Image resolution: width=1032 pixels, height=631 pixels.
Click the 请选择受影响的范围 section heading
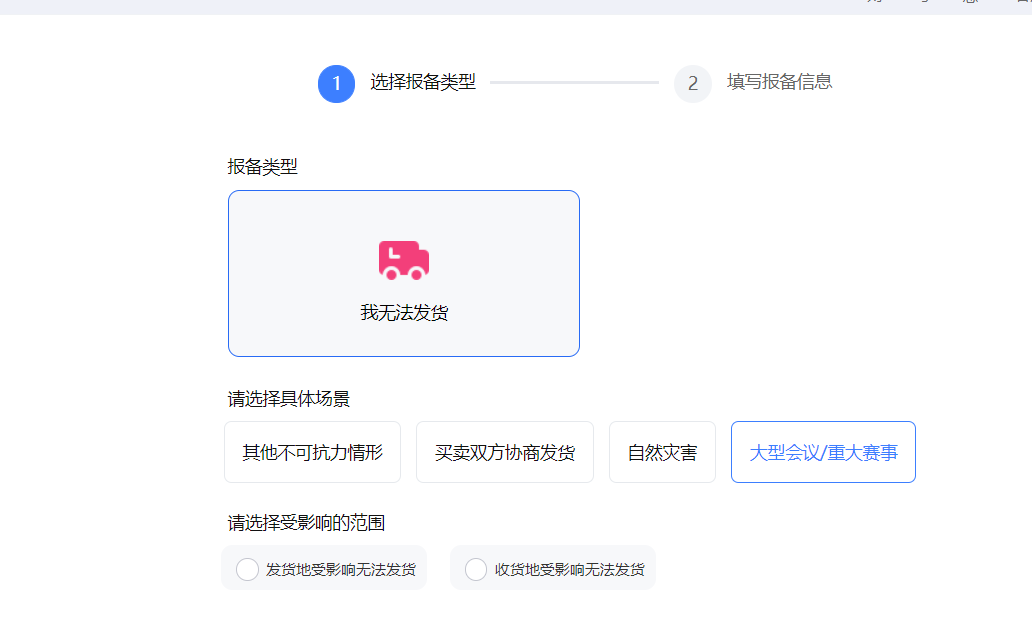pyautogui.click(x=306, y=522)
